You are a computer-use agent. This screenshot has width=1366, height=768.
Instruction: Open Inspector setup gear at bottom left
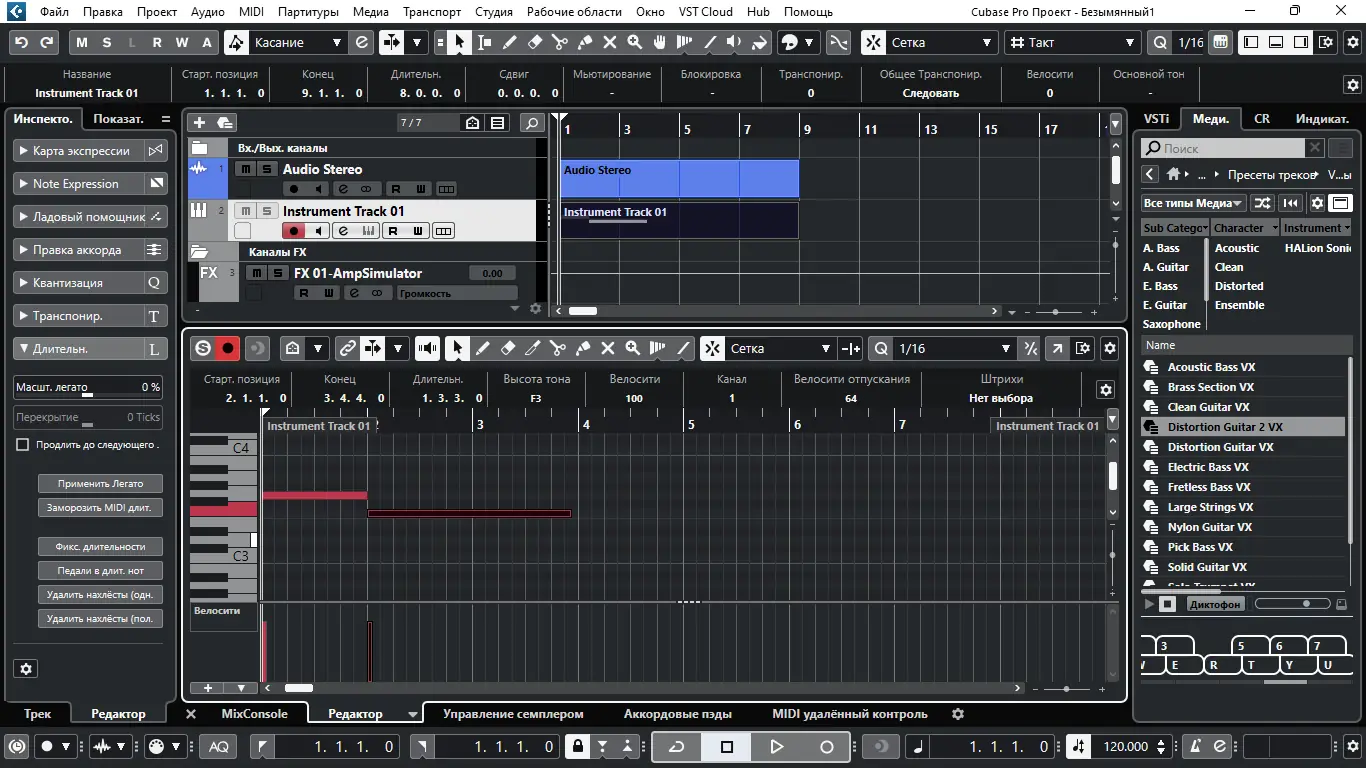[x=27, y=669]
